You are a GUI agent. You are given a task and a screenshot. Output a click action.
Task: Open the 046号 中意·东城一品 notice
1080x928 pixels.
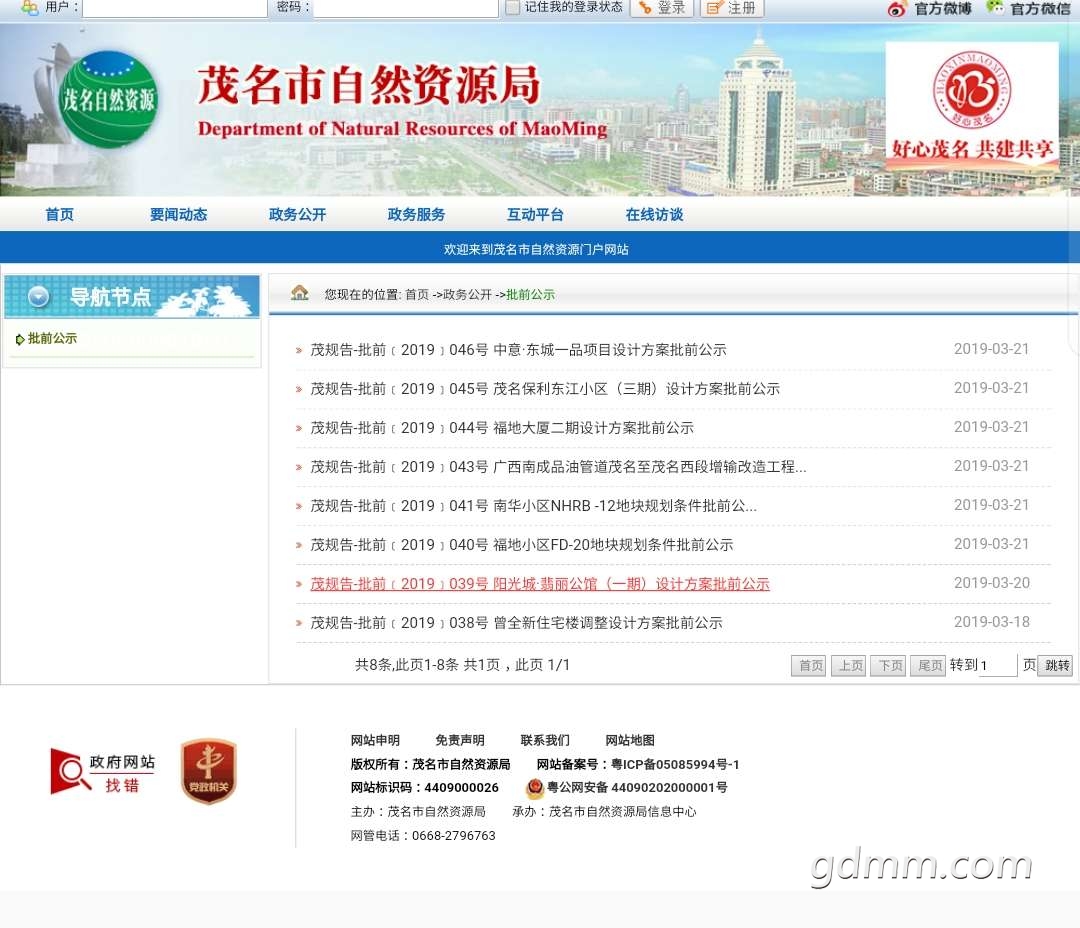pyautogui.click(x=518, y=350)
